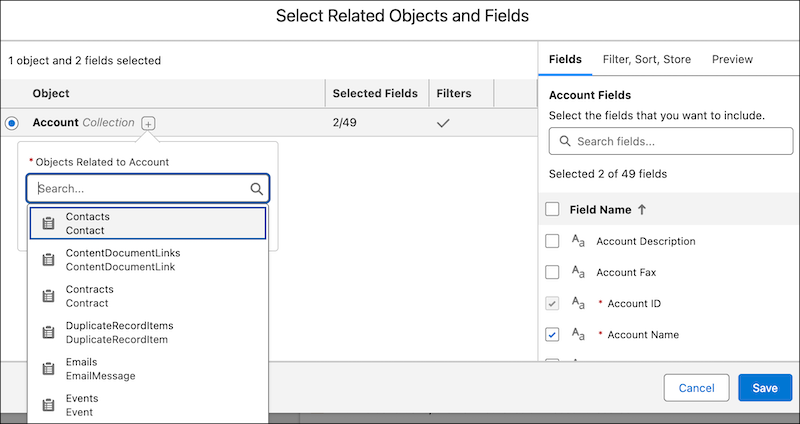Choose Contracts in the related objects list
Viewport: 800px width, 424px height.
point(148,296)
